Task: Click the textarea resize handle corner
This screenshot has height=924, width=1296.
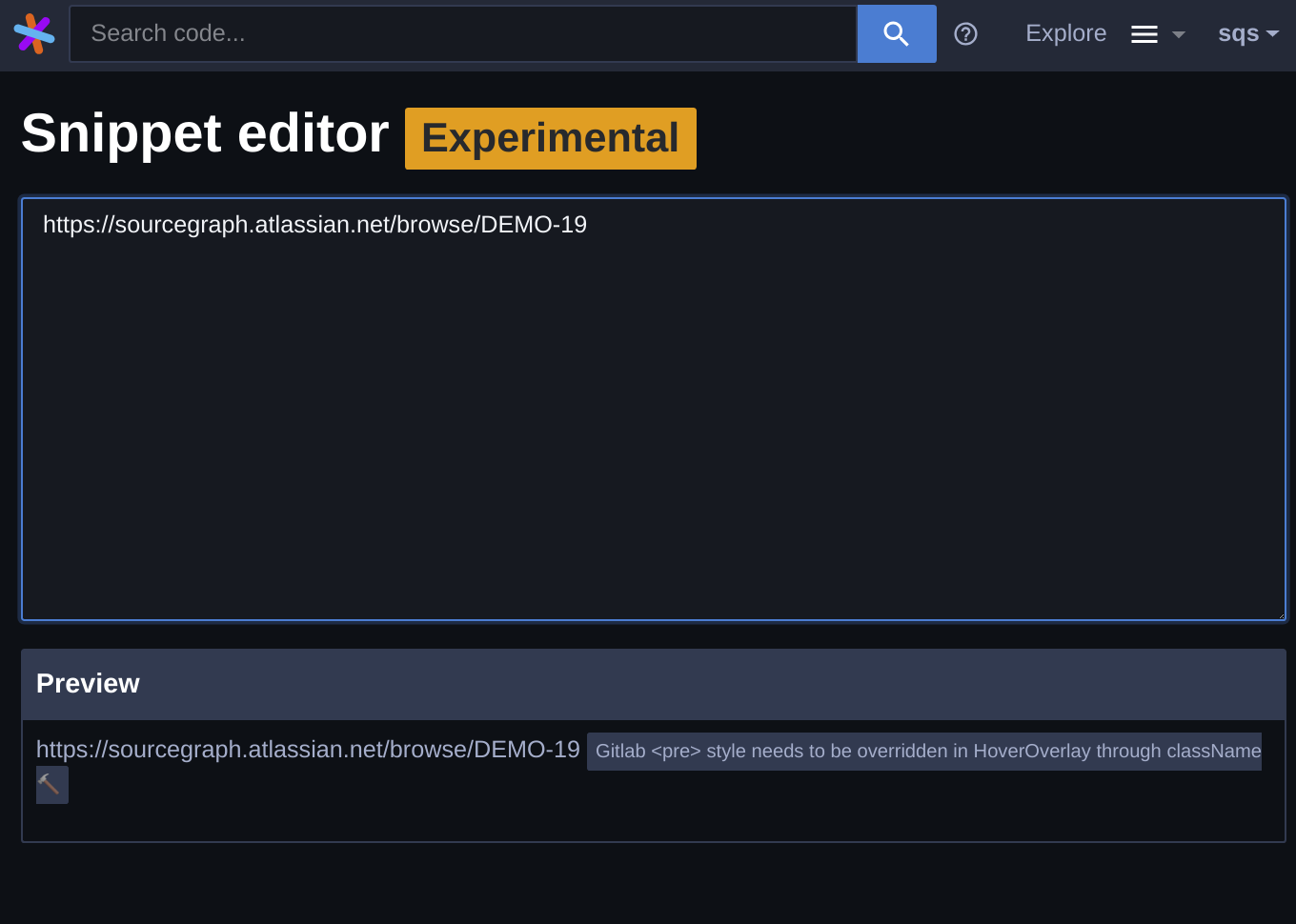Action: point(1281,615)
